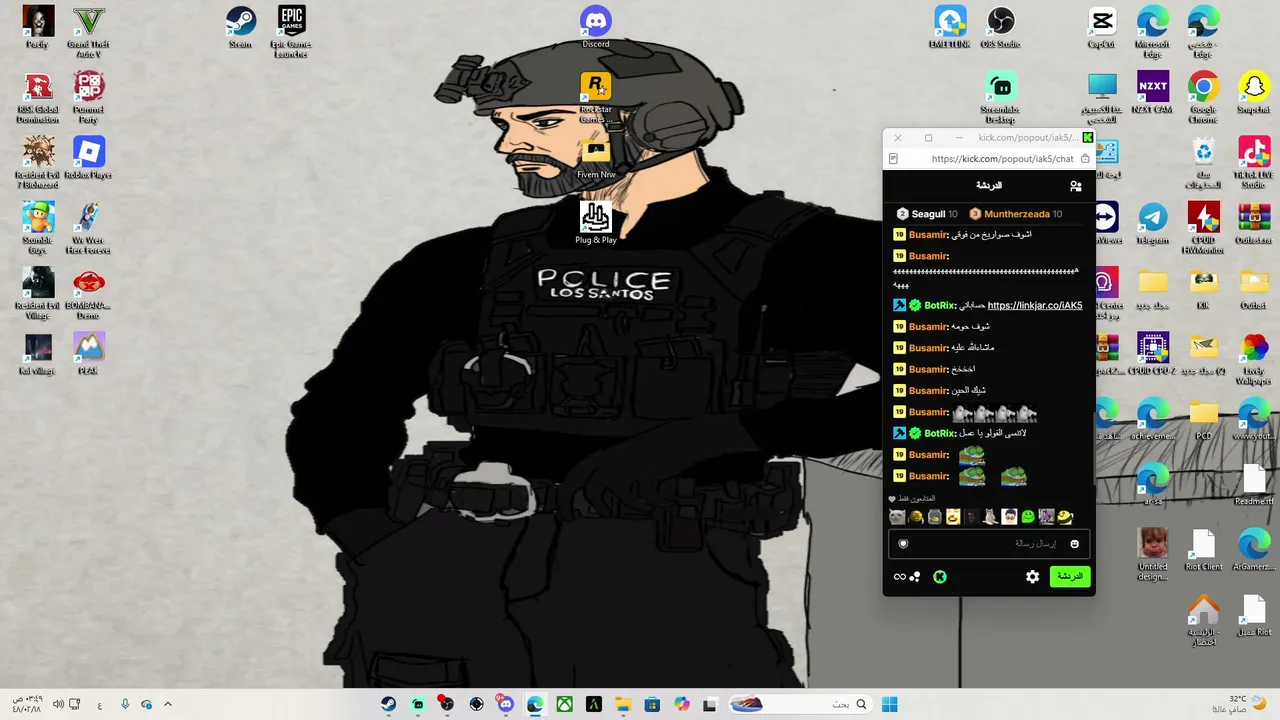Select the Riot Client desktop icon
1280x720 pixels.
(1203, 549)
